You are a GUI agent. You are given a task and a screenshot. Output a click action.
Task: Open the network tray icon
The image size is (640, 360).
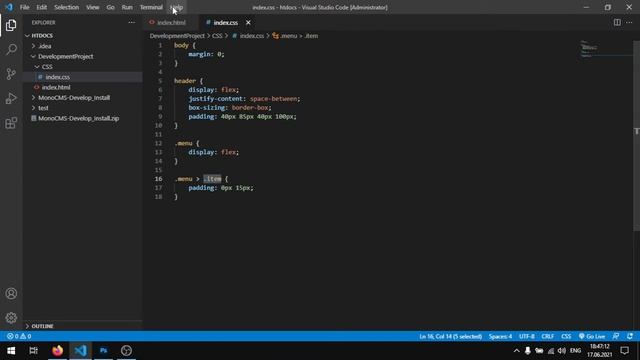click(x=551, y=351)
